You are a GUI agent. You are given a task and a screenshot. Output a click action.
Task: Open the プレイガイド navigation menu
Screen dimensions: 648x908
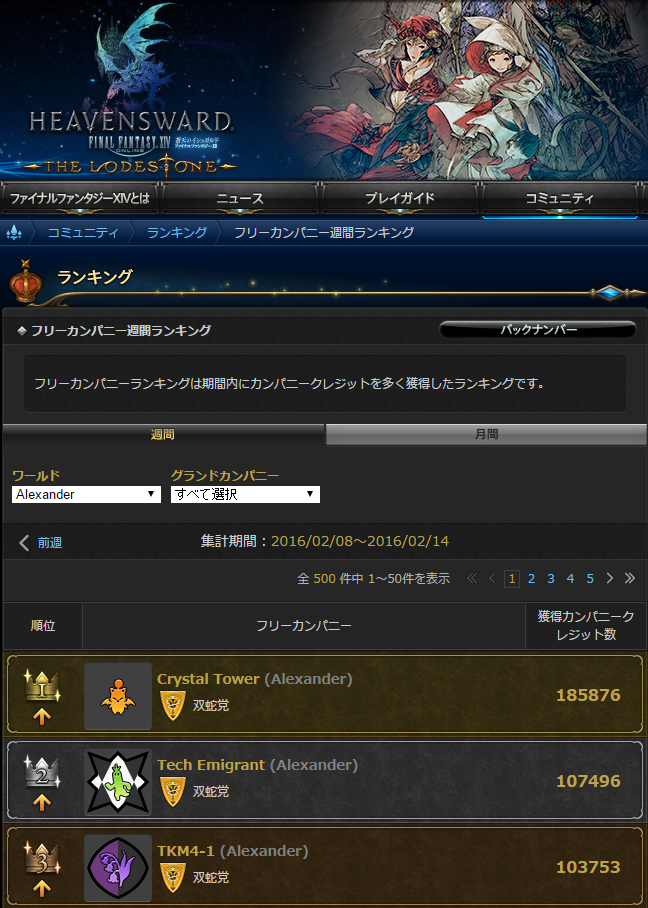point(400,199)
